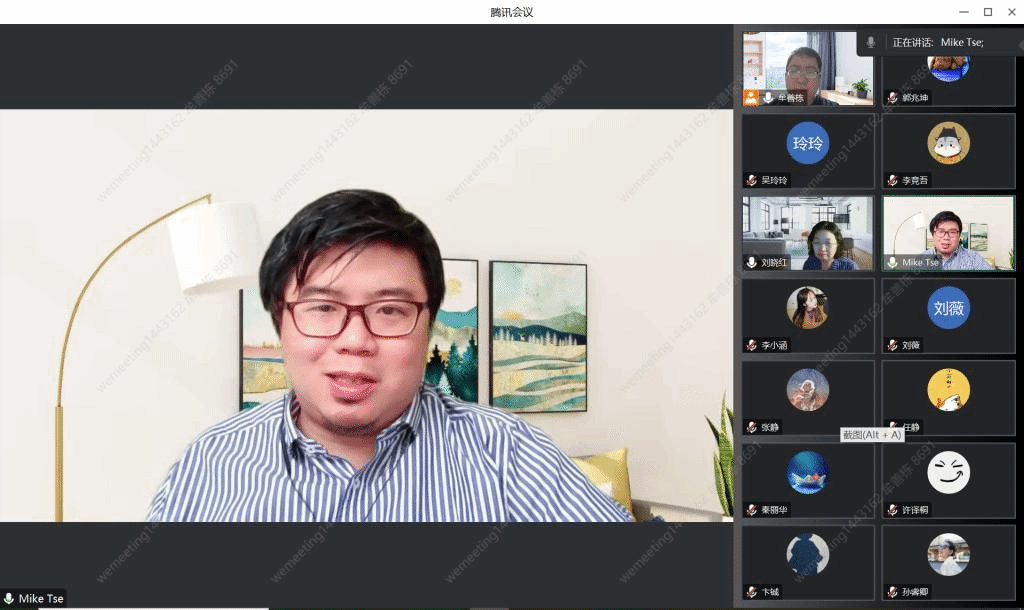Click the main speaker video area
Screen dimensions: 1024x610
[x=366, y=315]
